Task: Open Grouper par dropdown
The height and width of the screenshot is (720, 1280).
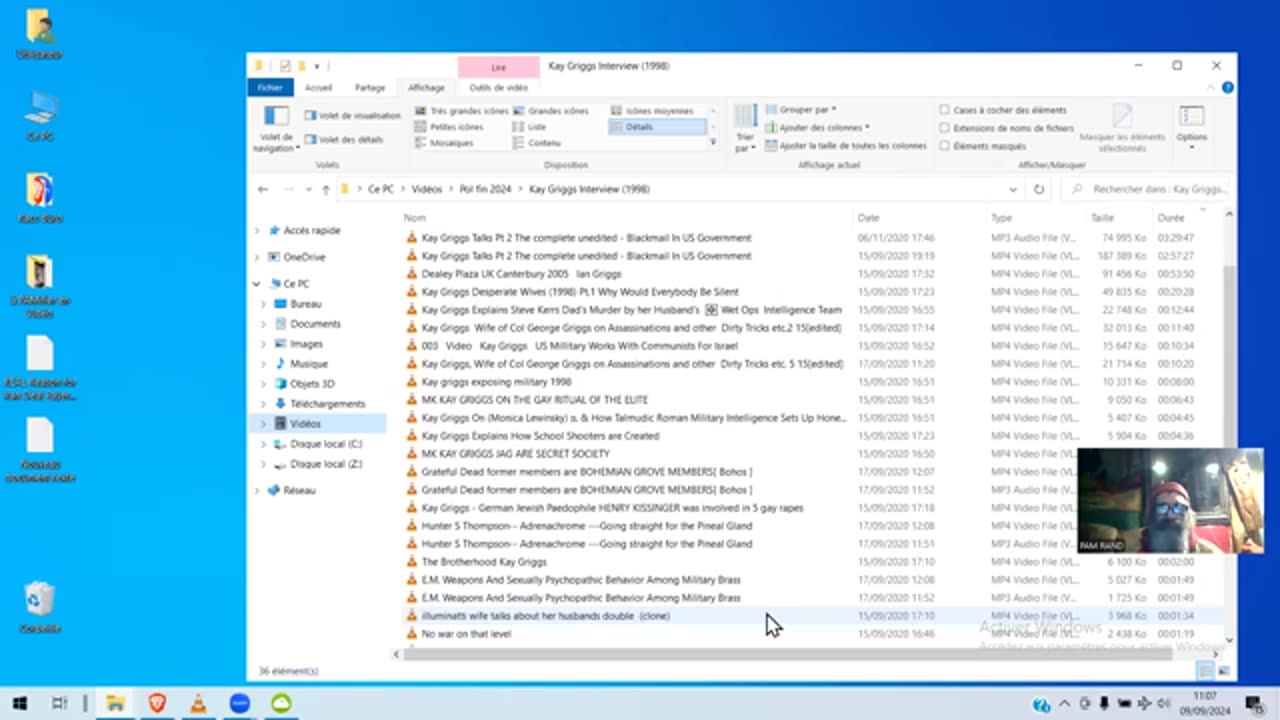Action: click(x=801, y=110)
